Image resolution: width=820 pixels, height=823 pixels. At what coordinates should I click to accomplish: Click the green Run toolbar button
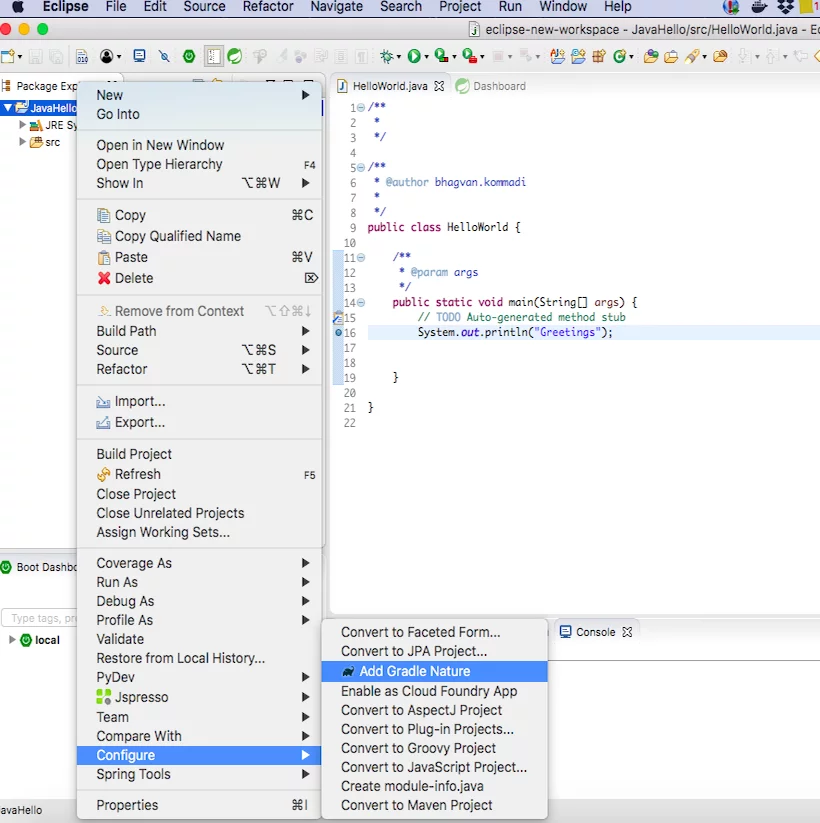[414, 56]
